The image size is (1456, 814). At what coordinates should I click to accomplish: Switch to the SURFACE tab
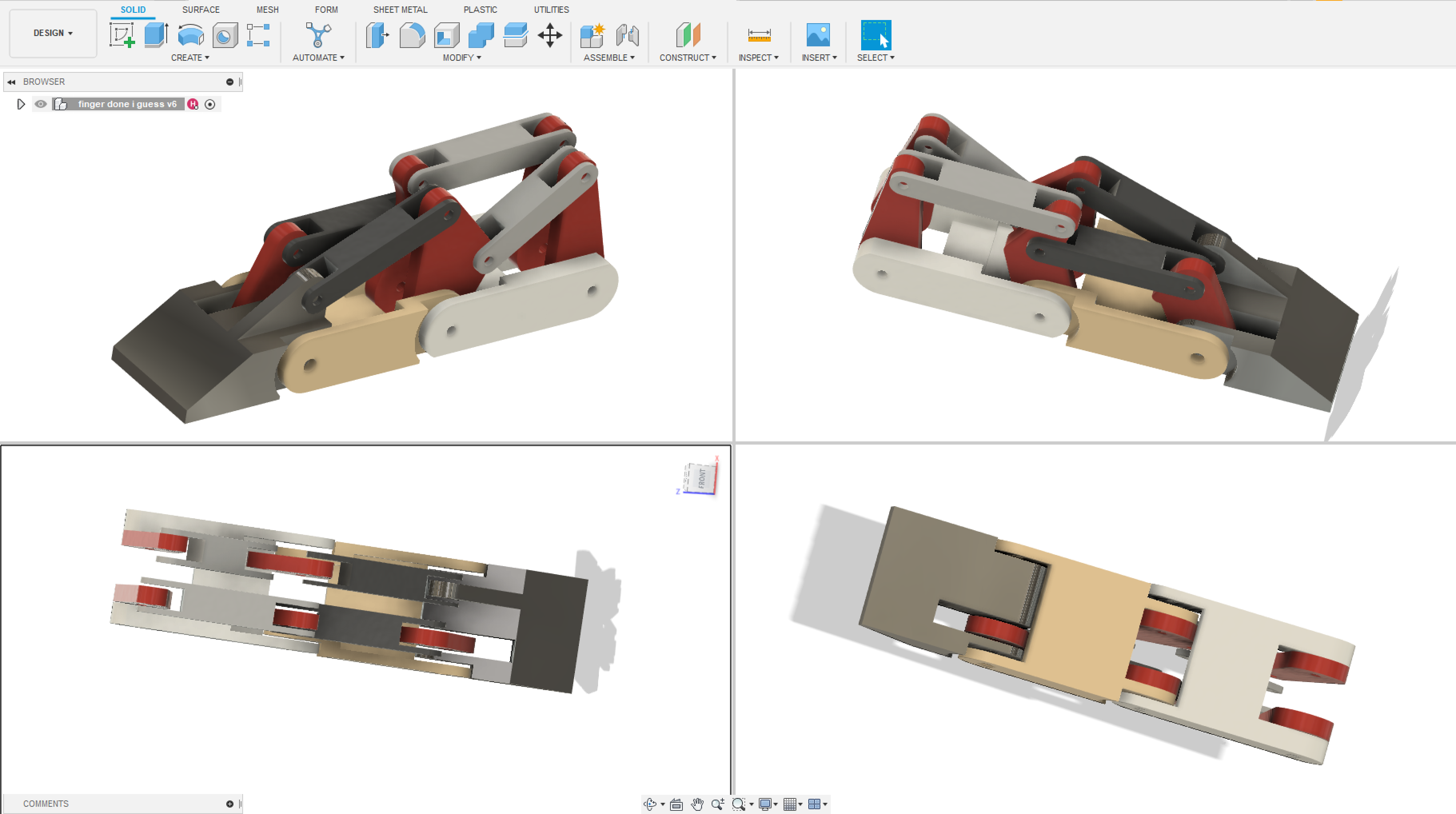pos(201,10)
